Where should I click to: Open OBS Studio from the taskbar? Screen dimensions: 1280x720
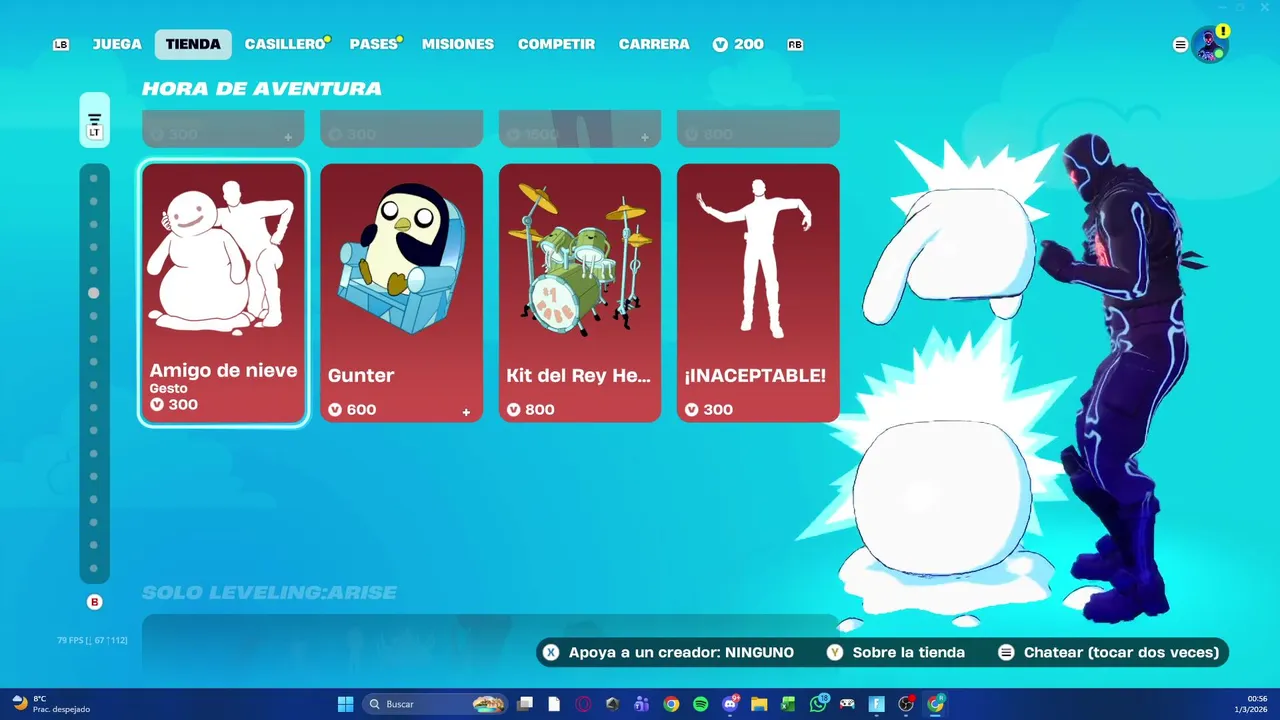tap(906, 704)
